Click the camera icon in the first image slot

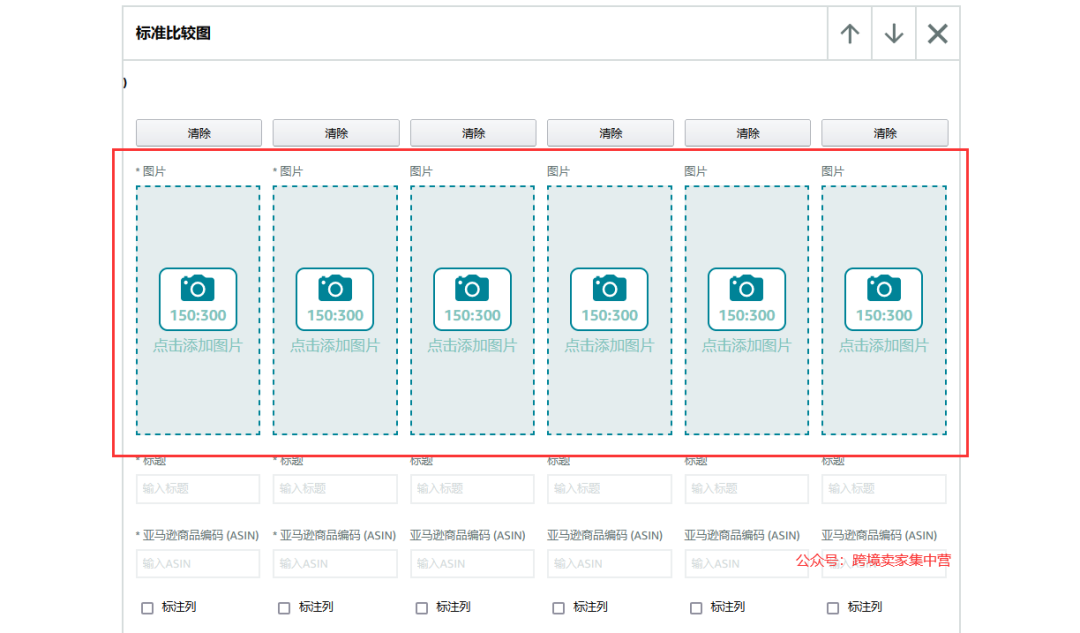198,289
